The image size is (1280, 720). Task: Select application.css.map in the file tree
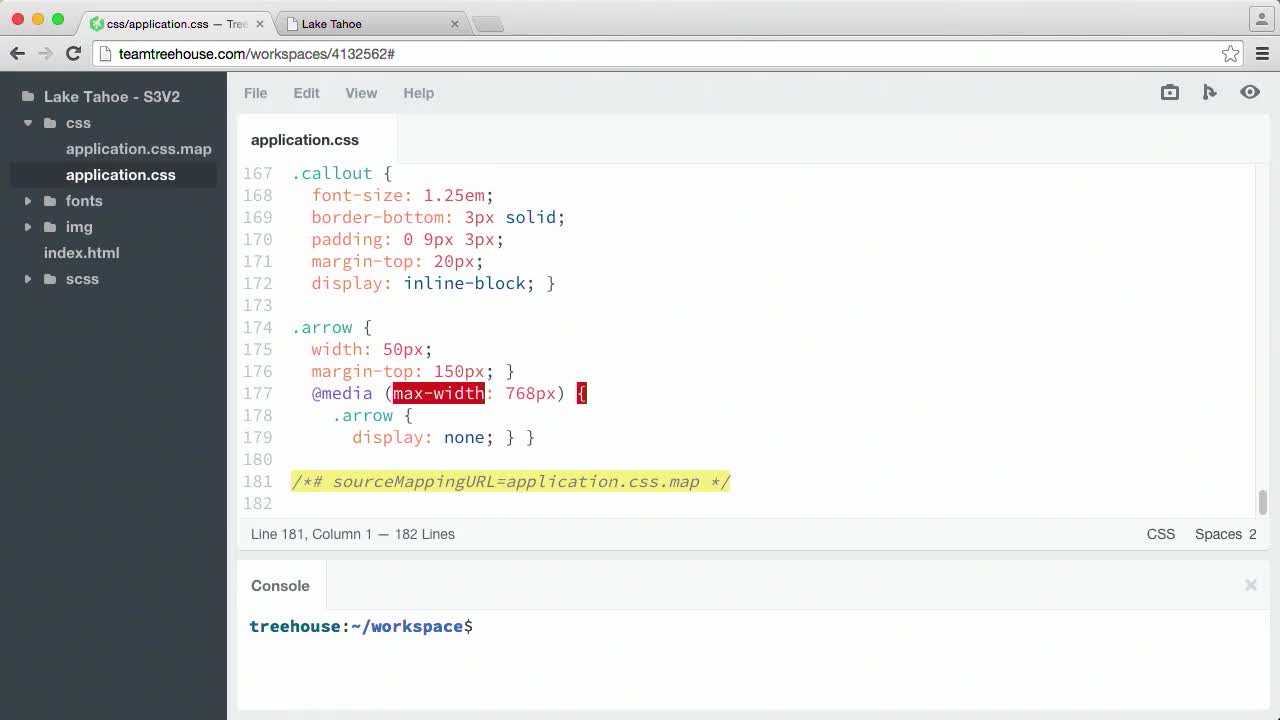pos(138,149)
